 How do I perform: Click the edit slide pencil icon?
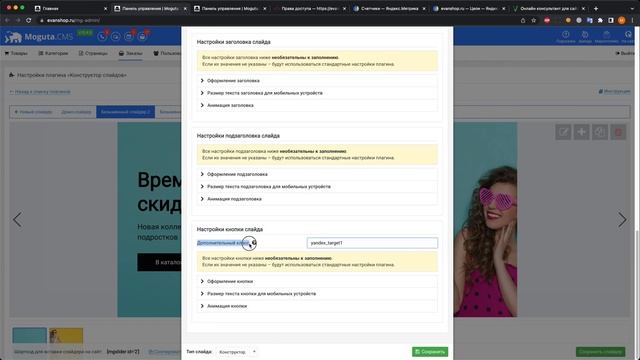563,132
